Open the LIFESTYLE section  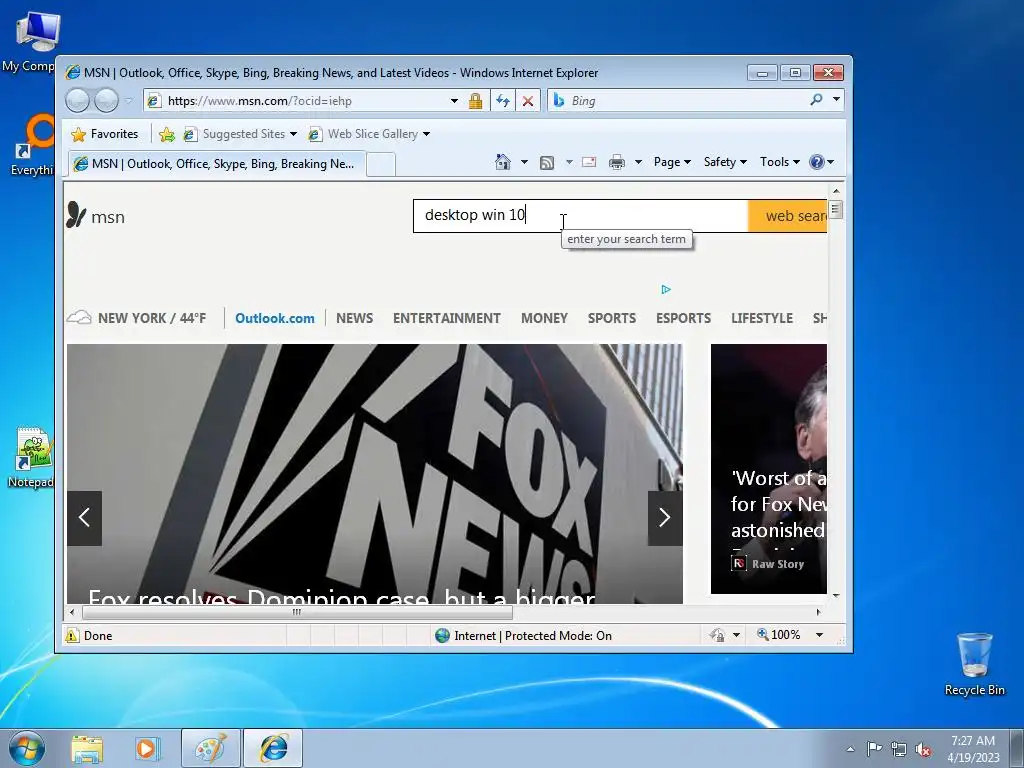[762, 318]
